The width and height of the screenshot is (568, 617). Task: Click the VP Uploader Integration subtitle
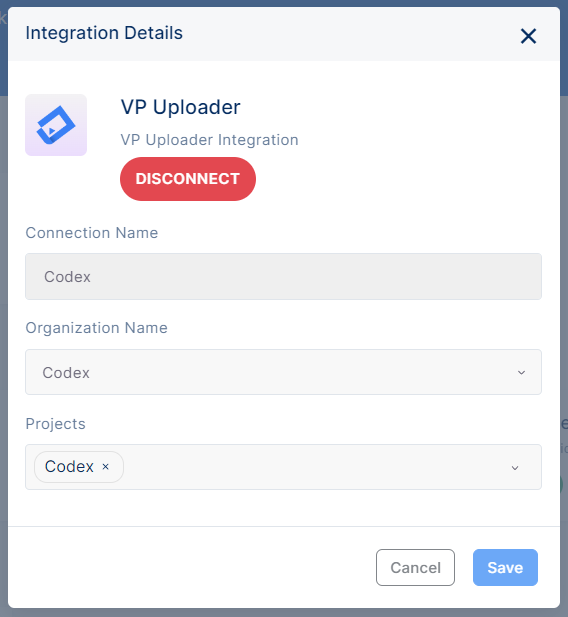pos(209,140)
